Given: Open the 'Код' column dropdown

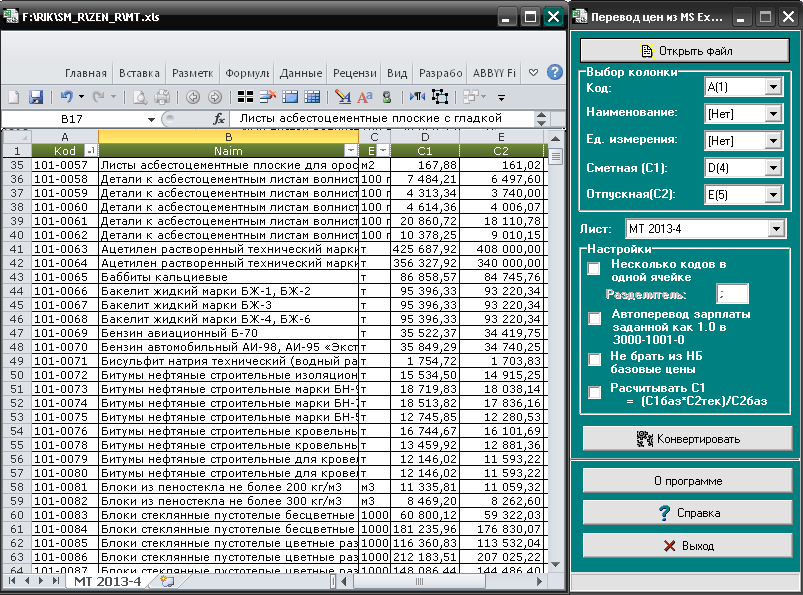Looking at the screenshot, I should click(x=772, y=88).
